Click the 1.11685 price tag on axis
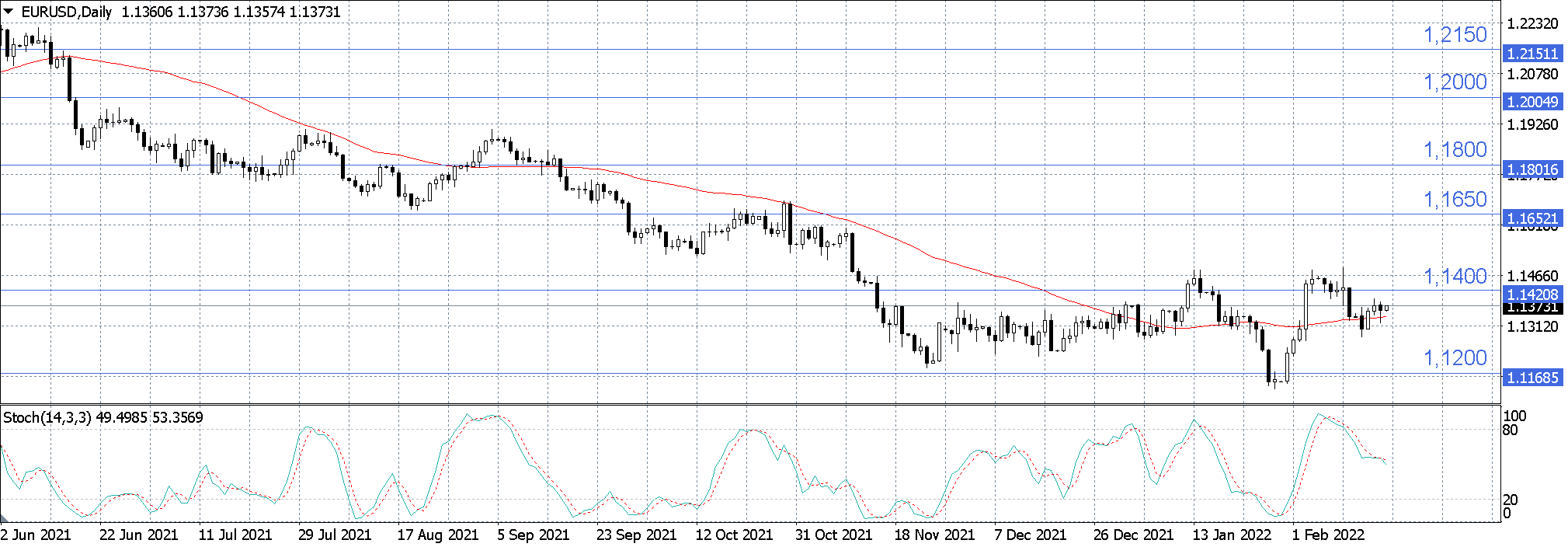Screen dimensions: 1568x547 (1531, 378)
